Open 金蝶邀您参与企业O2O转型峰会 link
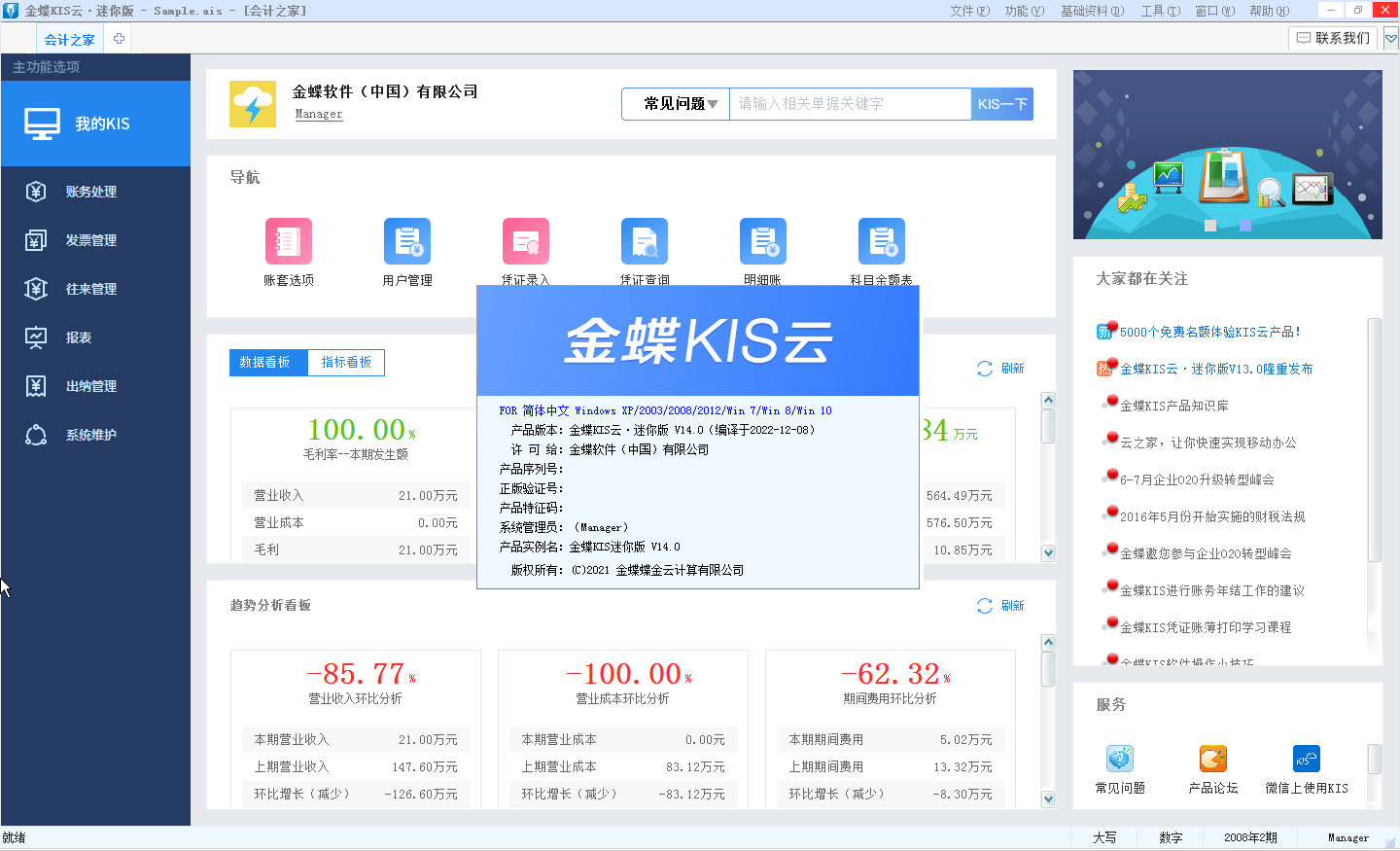The image size is (1400, 851). click(1206, 553)
